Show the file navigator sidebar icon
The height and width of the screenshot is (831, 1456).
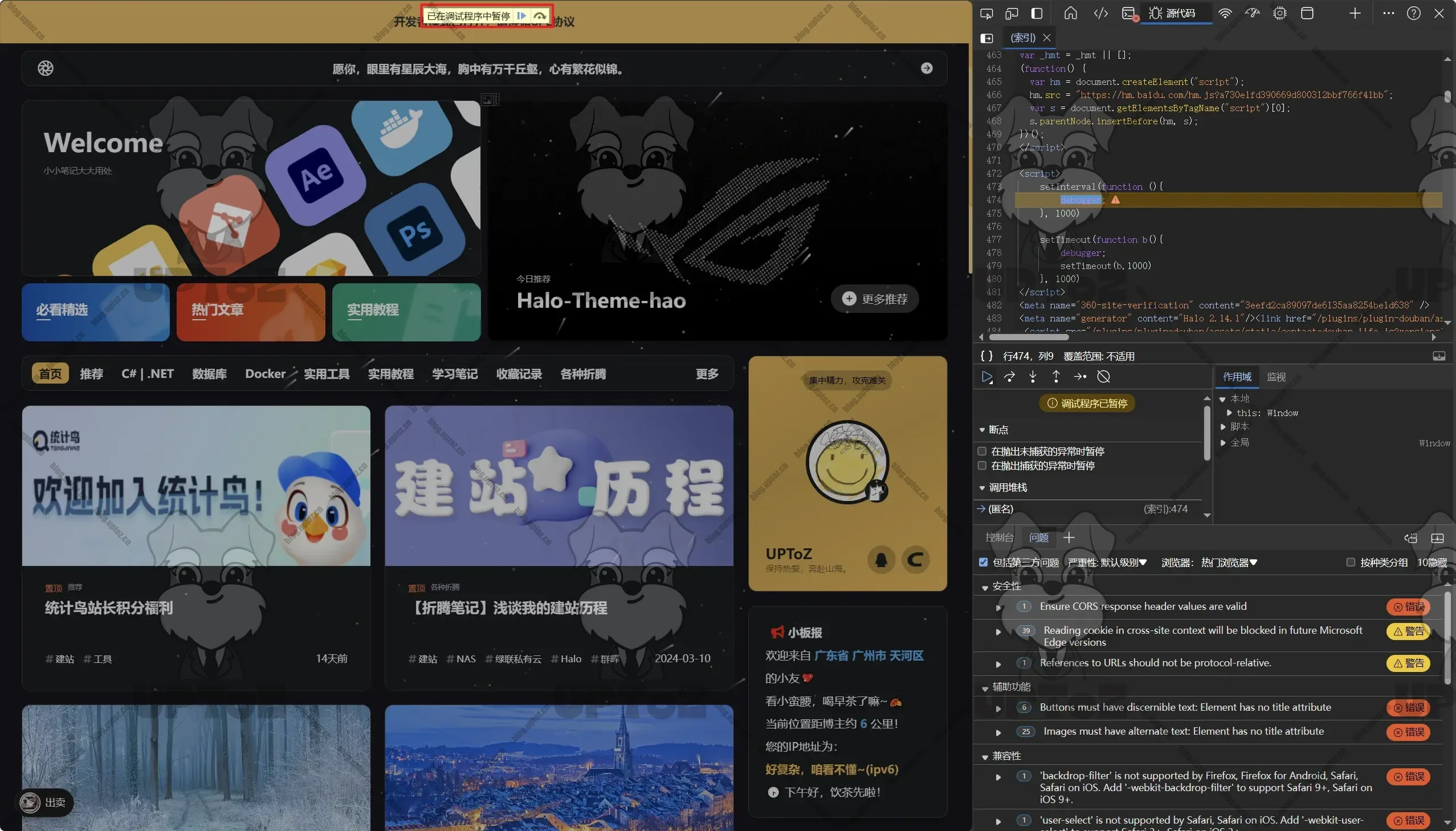pos(986,38)
